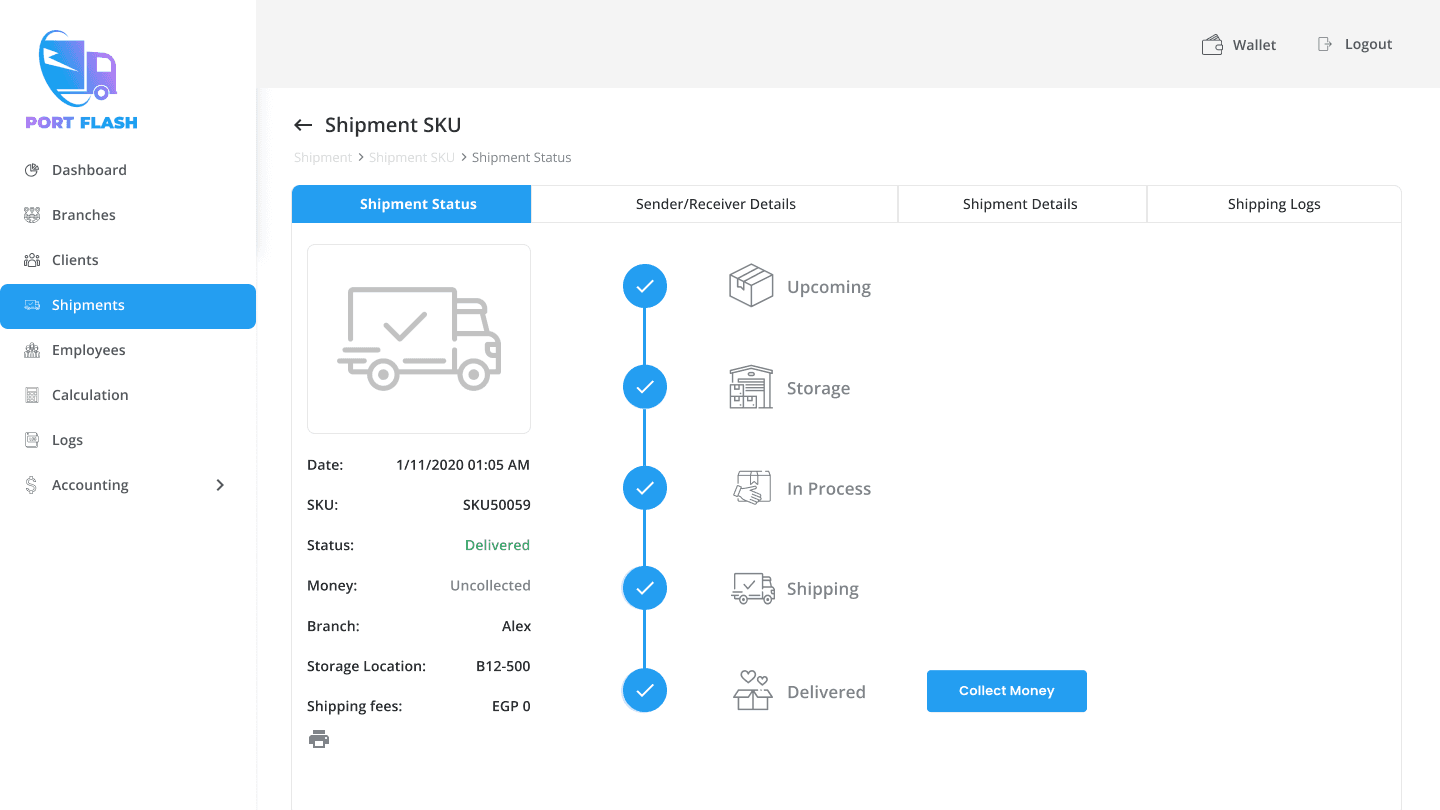
Task: Click the printer icon below Shipping fees
Action: [319, 739]
